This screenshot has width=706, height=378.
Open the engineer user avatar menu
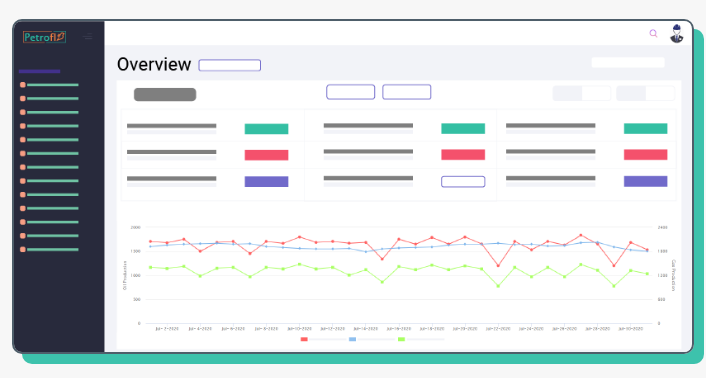[676, 34]
